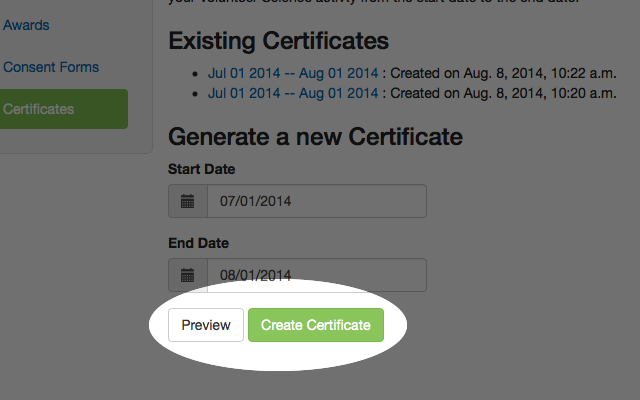This screenshot has height=400, width=640.
Task: Click the Preview button
Action: click(206, 325)
